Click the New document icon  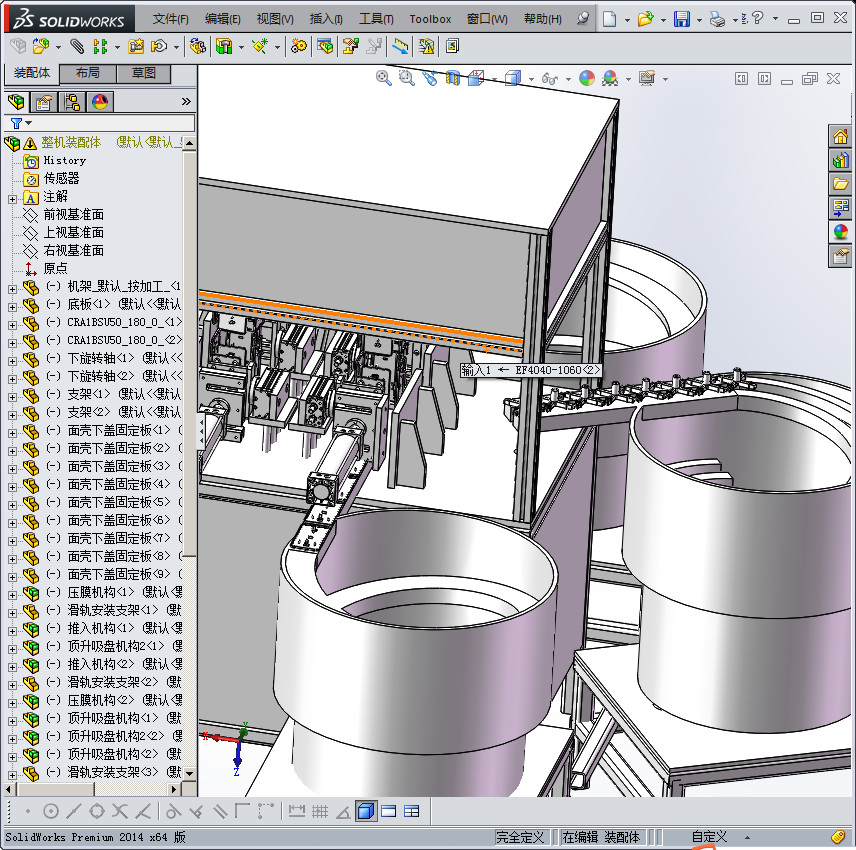[609, 19]
